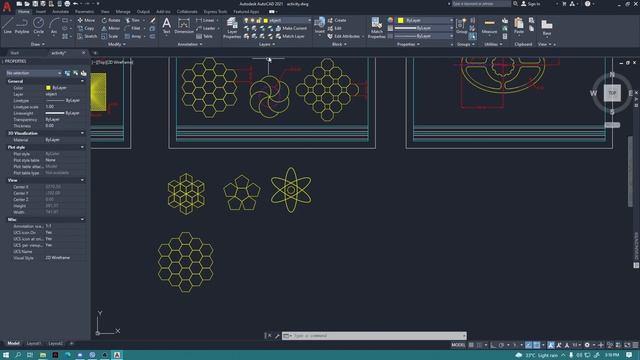Switch to the Parametric ribbon tab

(84, 11)
